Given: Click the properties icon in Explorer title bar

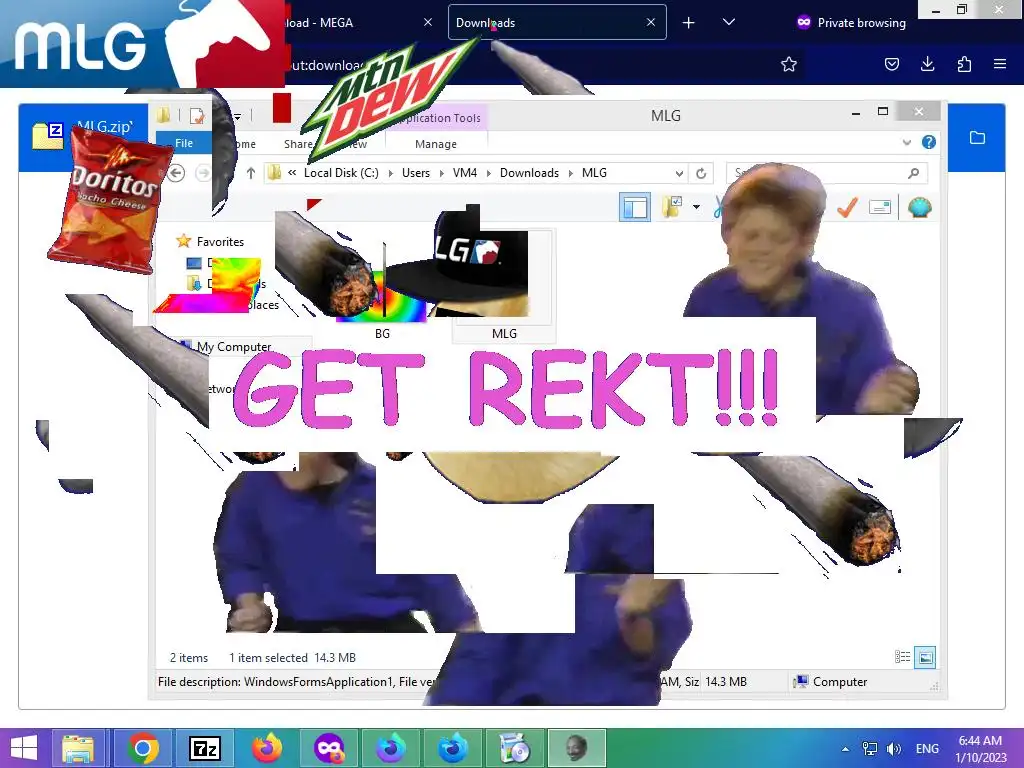Looking at the screenshot, I should tap(197, 116).
